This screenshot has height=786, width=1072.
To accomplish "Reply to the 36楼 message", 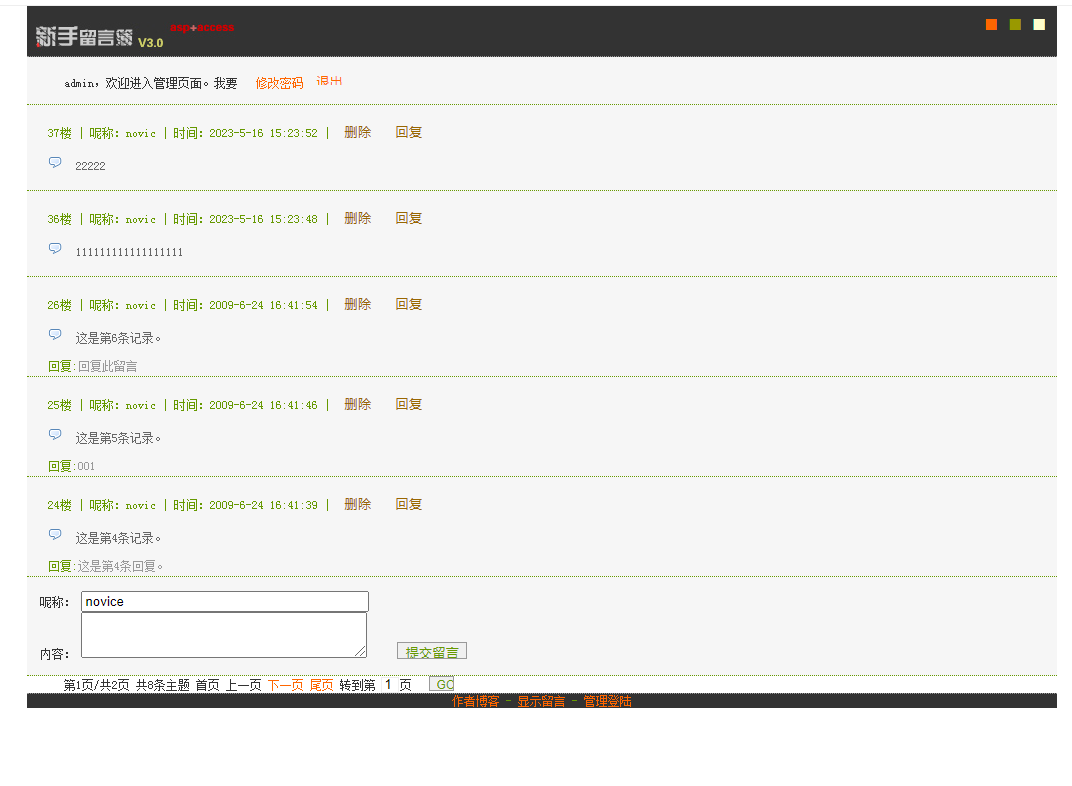I will pyautogui.click(x=409, y=218).
